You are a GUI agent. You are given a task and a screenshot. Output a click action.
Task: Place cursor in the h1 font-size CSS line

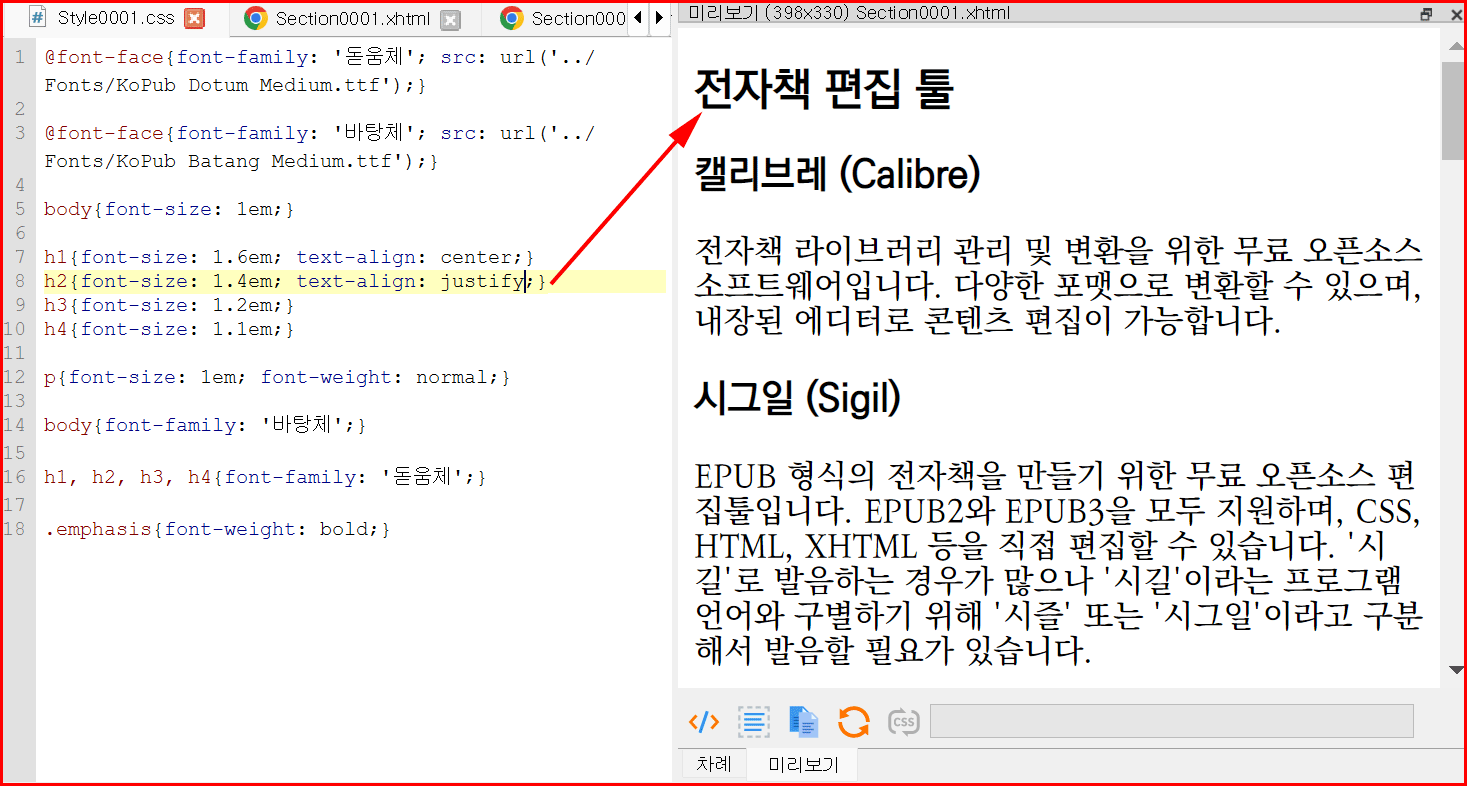pyautogui.click(x=290, y=257)
